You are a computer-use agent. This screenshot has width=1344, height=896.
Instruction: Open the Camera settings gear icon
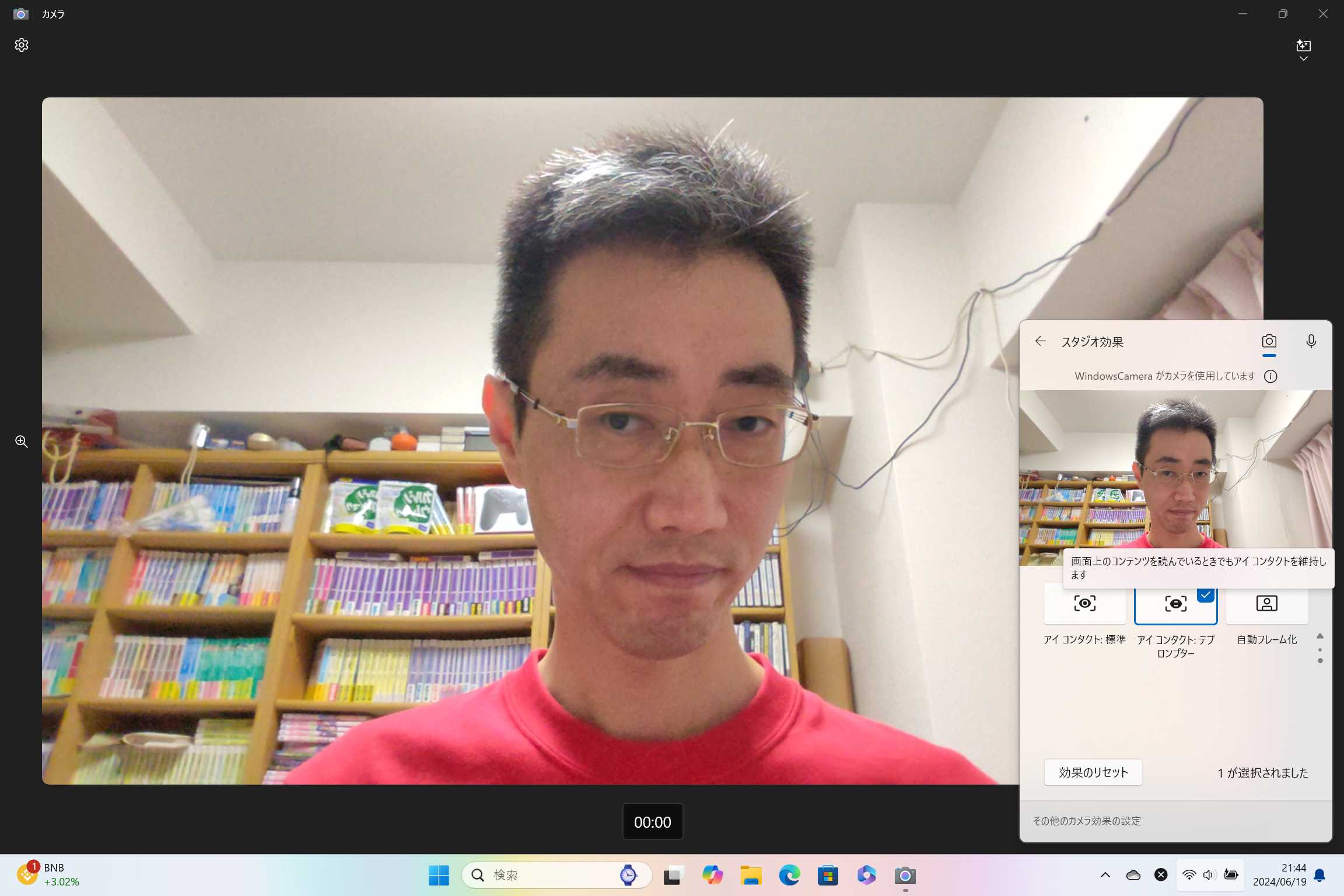(x=22, y=45)
